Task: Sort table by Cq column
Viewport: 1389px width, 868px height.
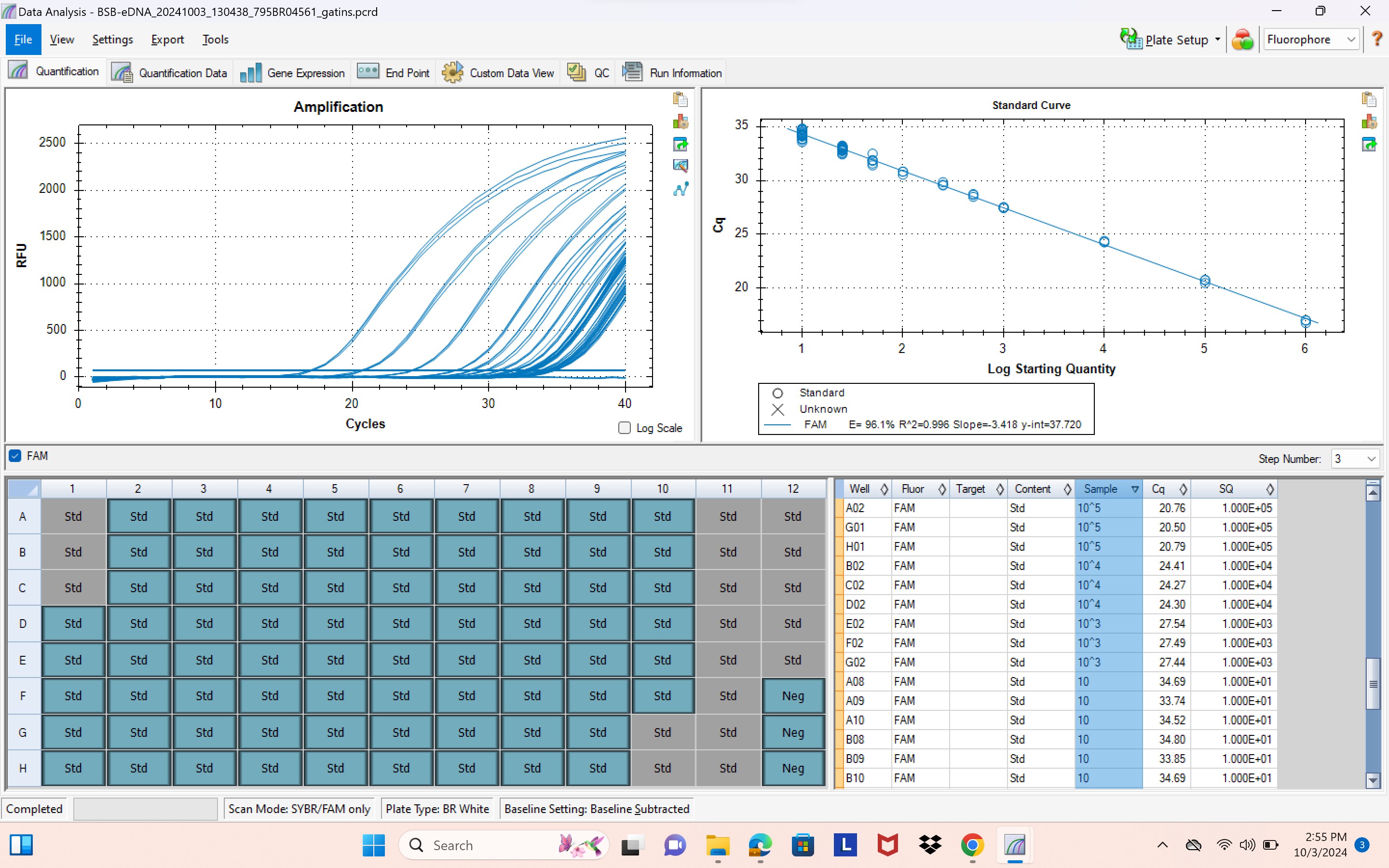Action: 1166,488
